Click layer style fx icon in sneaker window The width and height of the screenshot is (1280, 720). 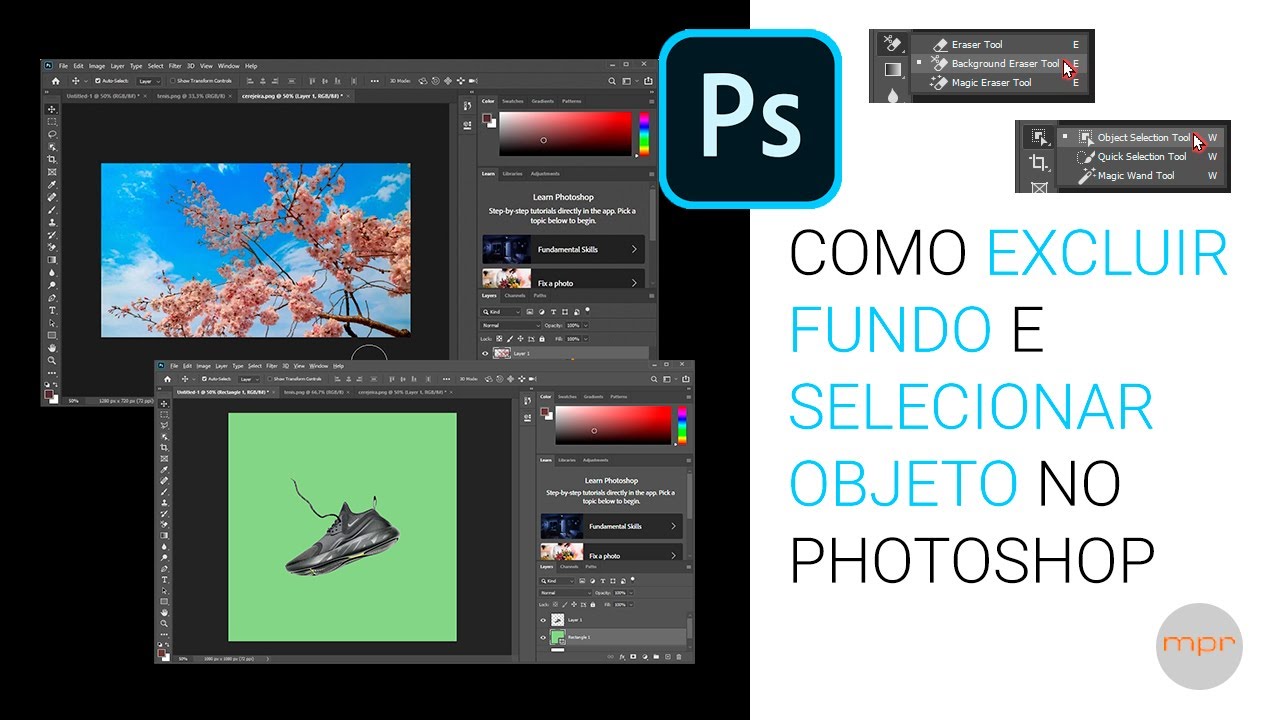(x=622, y=657)
